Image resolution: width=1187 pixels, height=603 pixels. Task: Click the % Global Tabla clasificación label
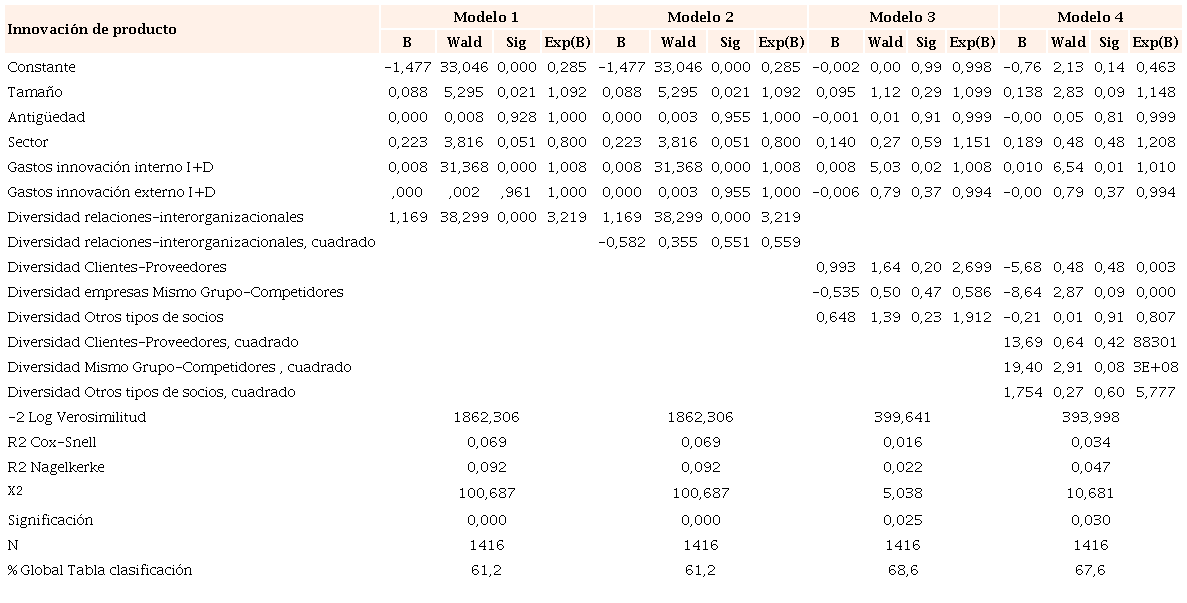100,570
